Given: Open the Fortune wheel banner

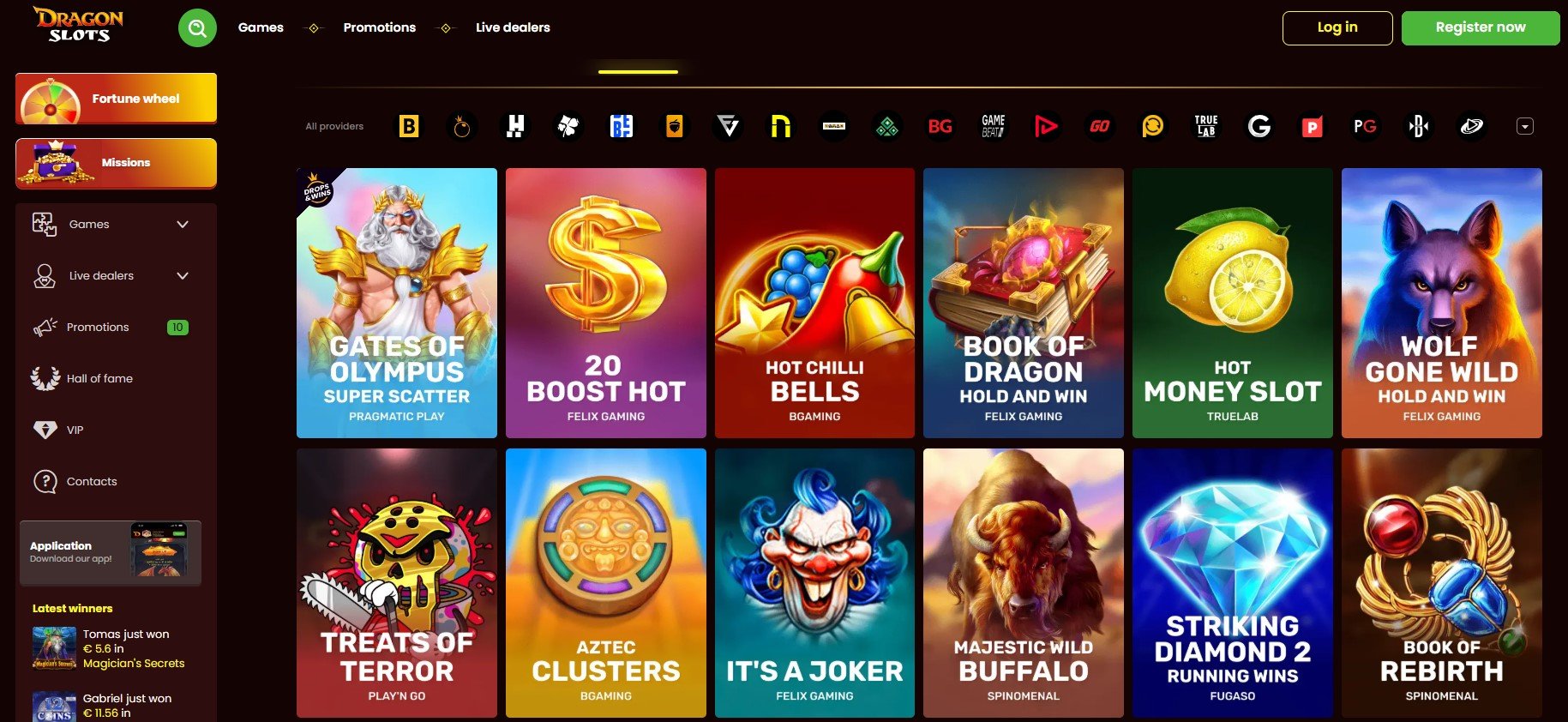Looking at the screenshot, I should tap(116, 99).
